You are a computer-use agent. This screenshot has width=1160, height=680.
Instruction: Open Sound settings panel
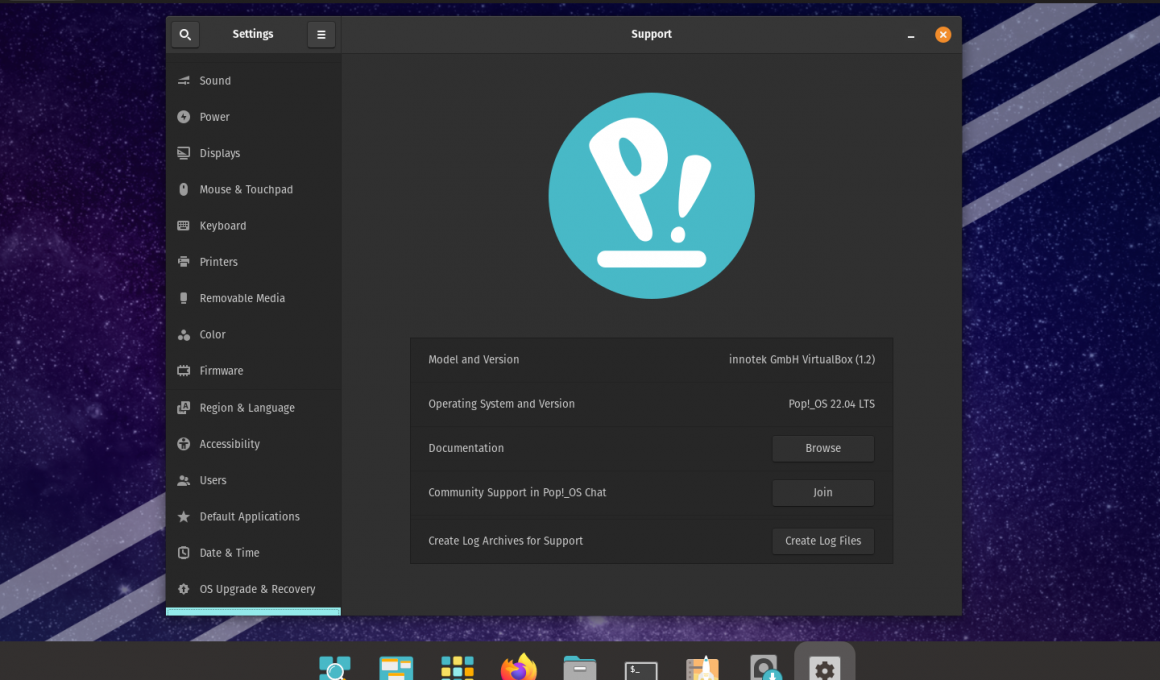pyautogui.click(x=215, y=81)
